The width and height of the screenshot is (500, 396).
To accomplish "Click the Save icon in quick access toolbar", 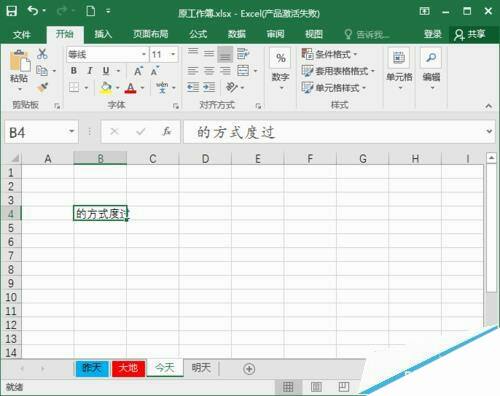I will click(x=12, y=11).
